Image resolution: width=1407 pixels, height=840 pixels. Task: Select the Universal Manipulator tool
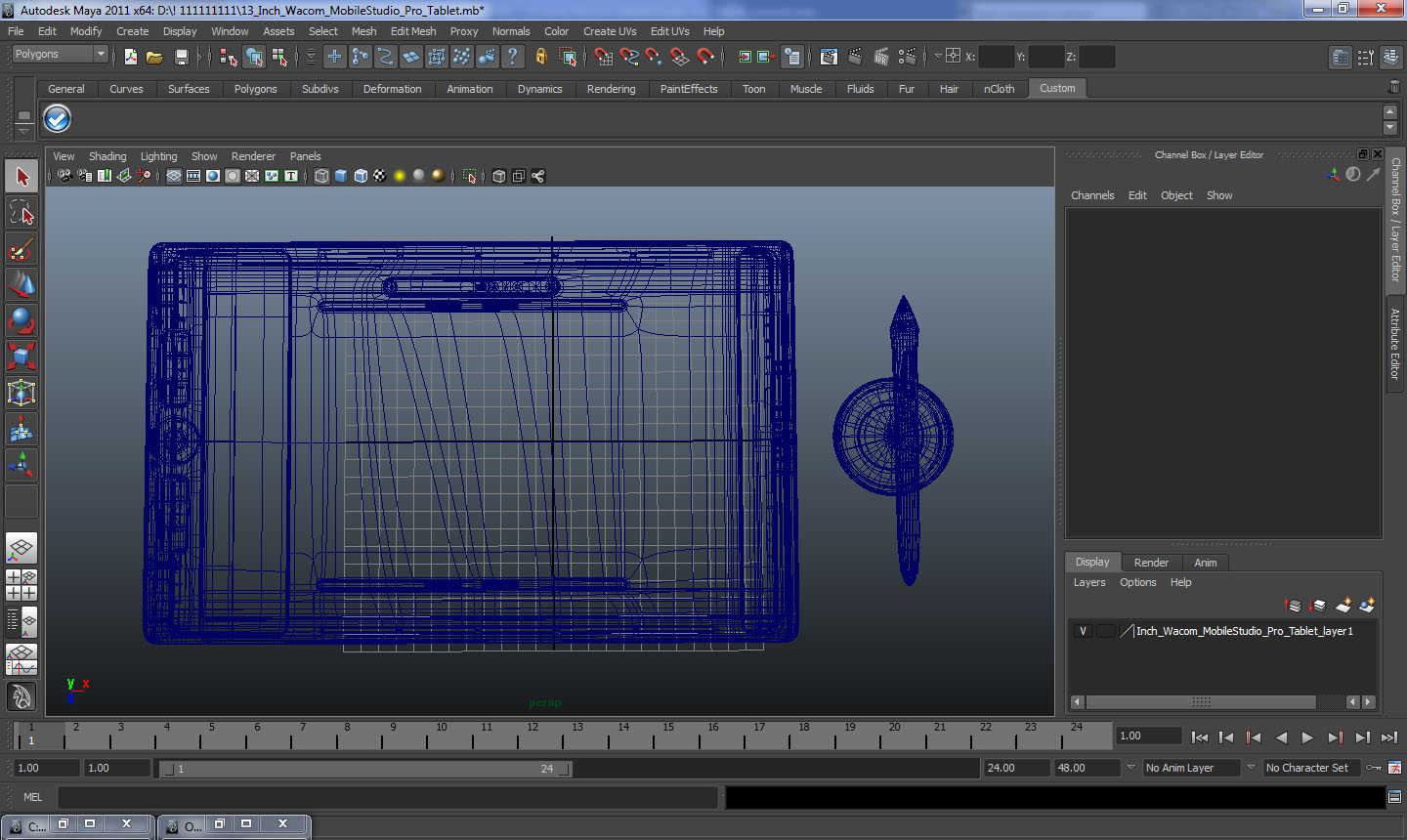tap(21, 393)
